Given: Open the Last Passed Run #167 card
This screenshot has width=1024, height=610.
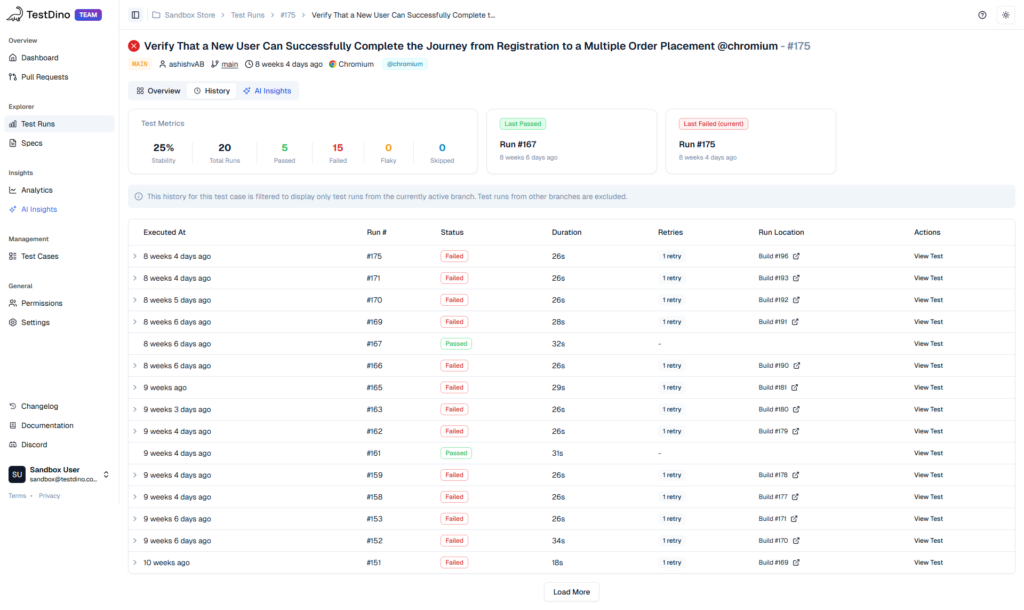Looking at the screenshot, I should click(x=571, y=142).
